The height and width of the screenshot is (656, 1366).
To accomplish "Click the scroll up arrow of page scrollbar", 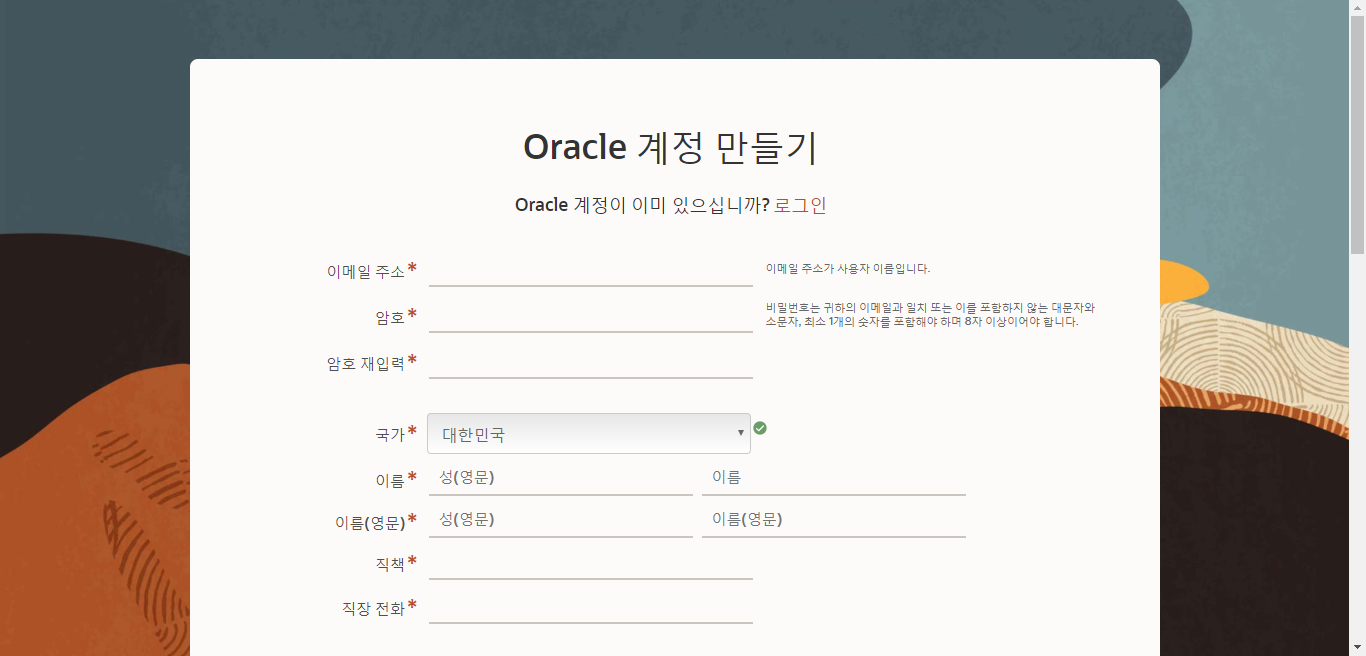I will 1358,8.
